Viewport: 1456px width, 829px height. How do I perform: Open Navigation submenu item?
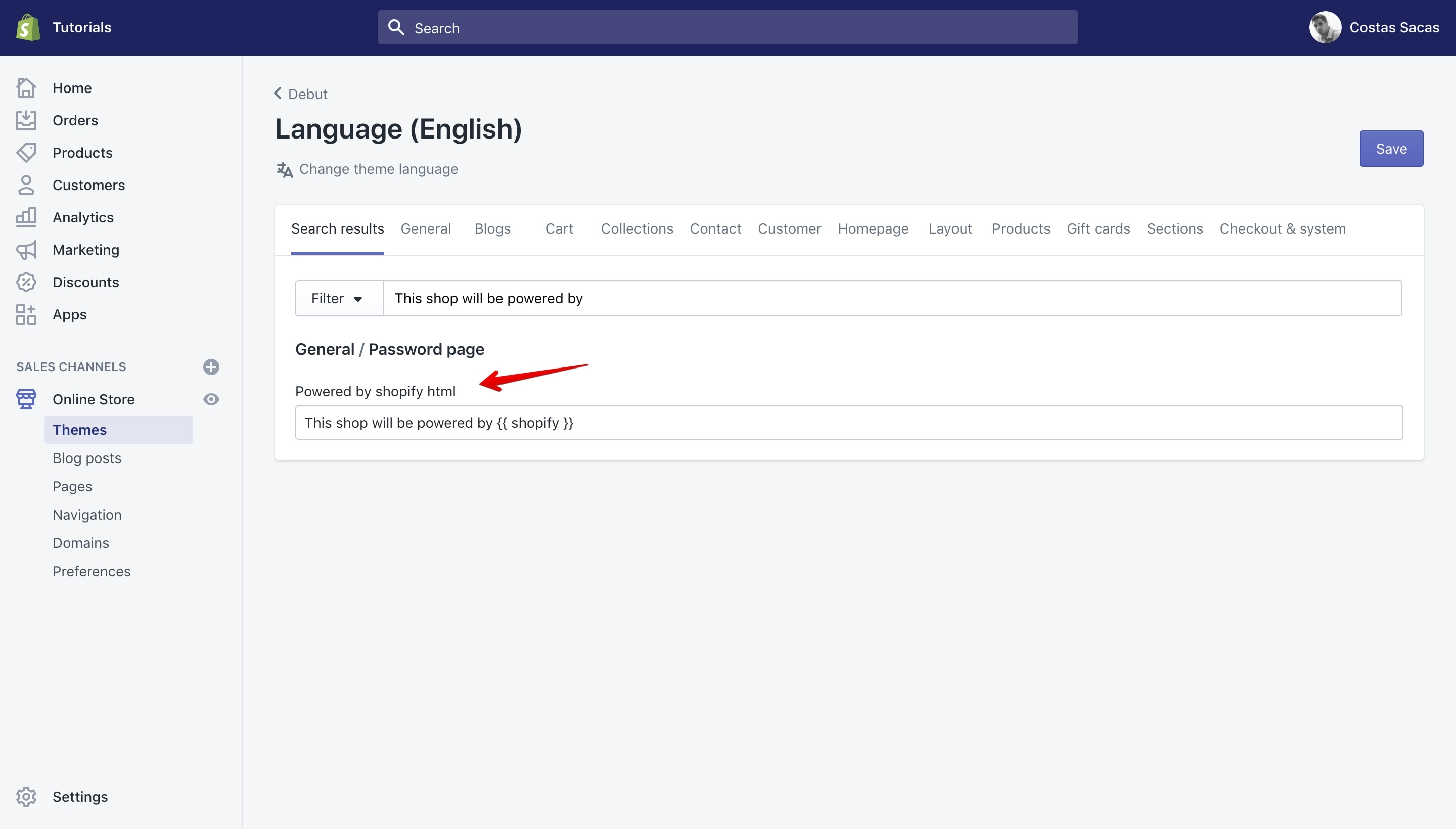pyautogui.click(x=86, y=515)
